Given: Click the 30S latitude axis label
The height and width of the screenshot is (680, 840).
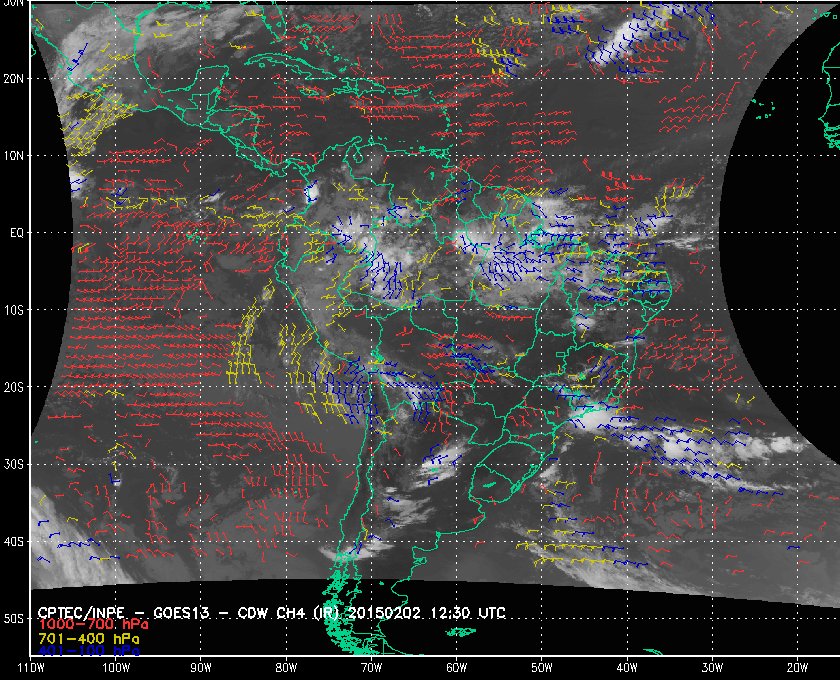Looking at the screenshot, I should 14,464.
